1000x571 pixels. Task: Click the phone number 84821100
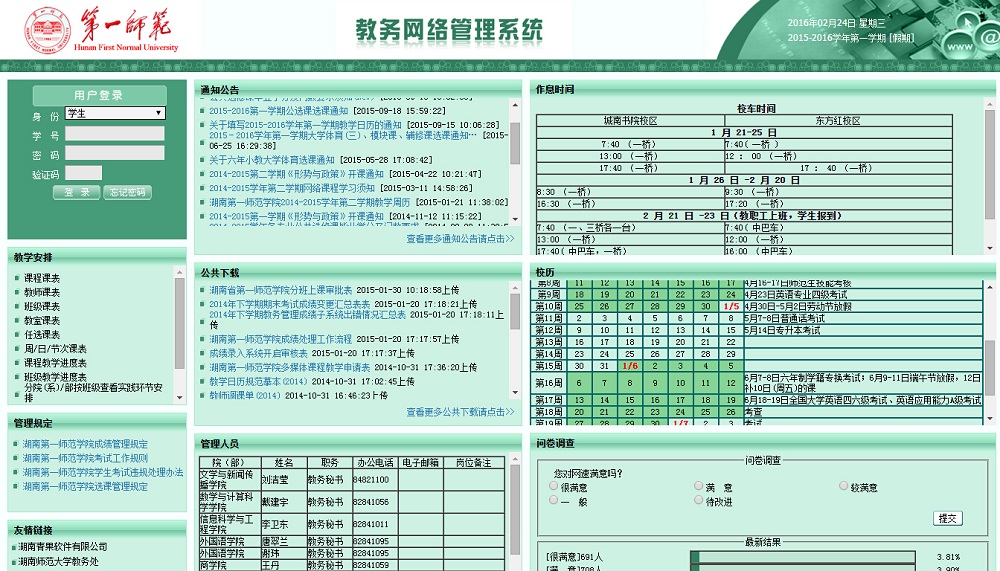371,479
